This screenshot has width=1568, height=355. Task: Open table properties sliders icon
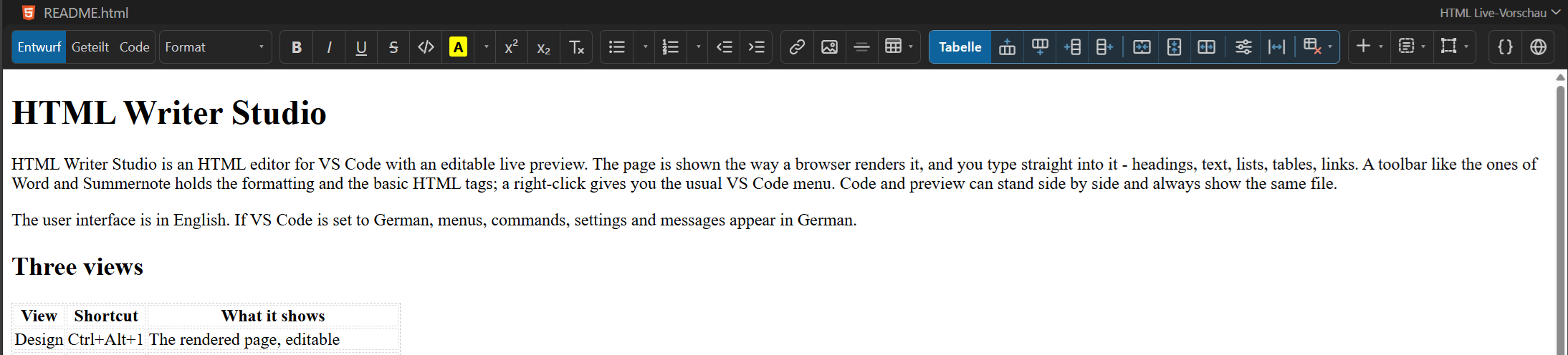click(x=1243, y=47)
